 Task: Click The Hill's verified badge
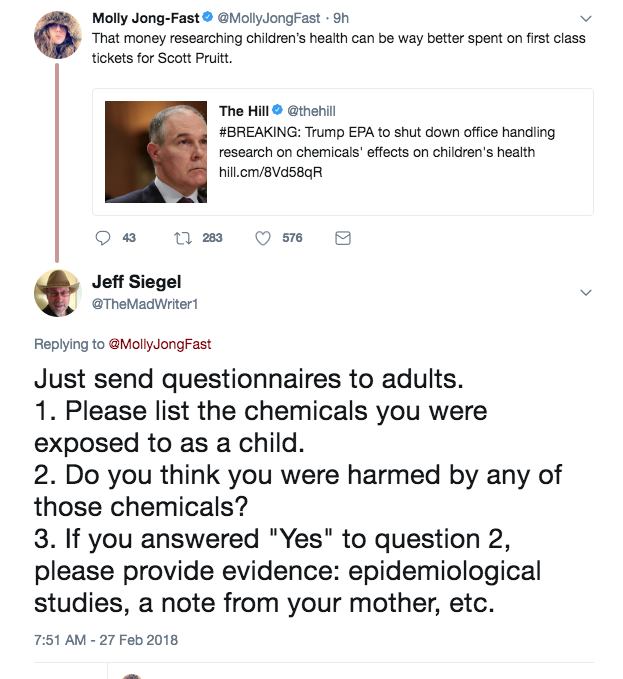278,110
